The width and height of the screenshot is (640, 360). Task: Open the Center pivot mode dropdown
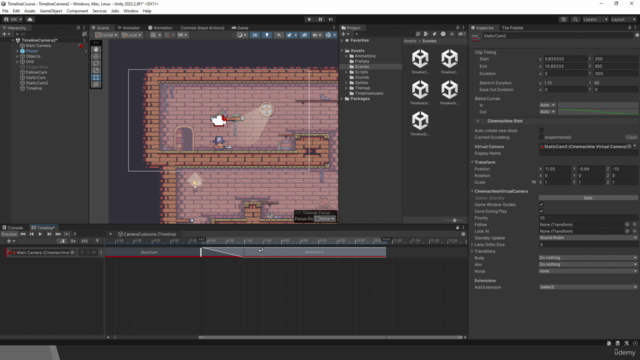coord(107,35)
